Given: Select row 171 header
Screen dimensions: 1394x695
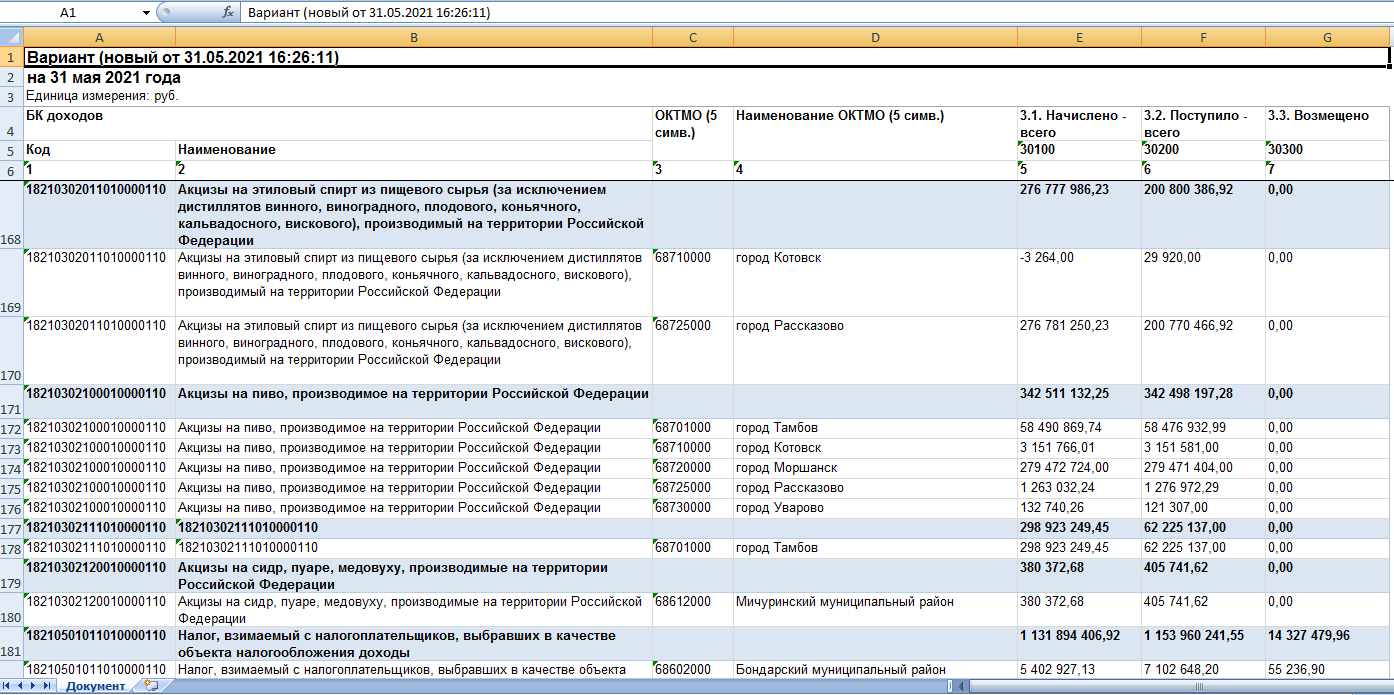Looking at the screenshot, I should 11,402.
